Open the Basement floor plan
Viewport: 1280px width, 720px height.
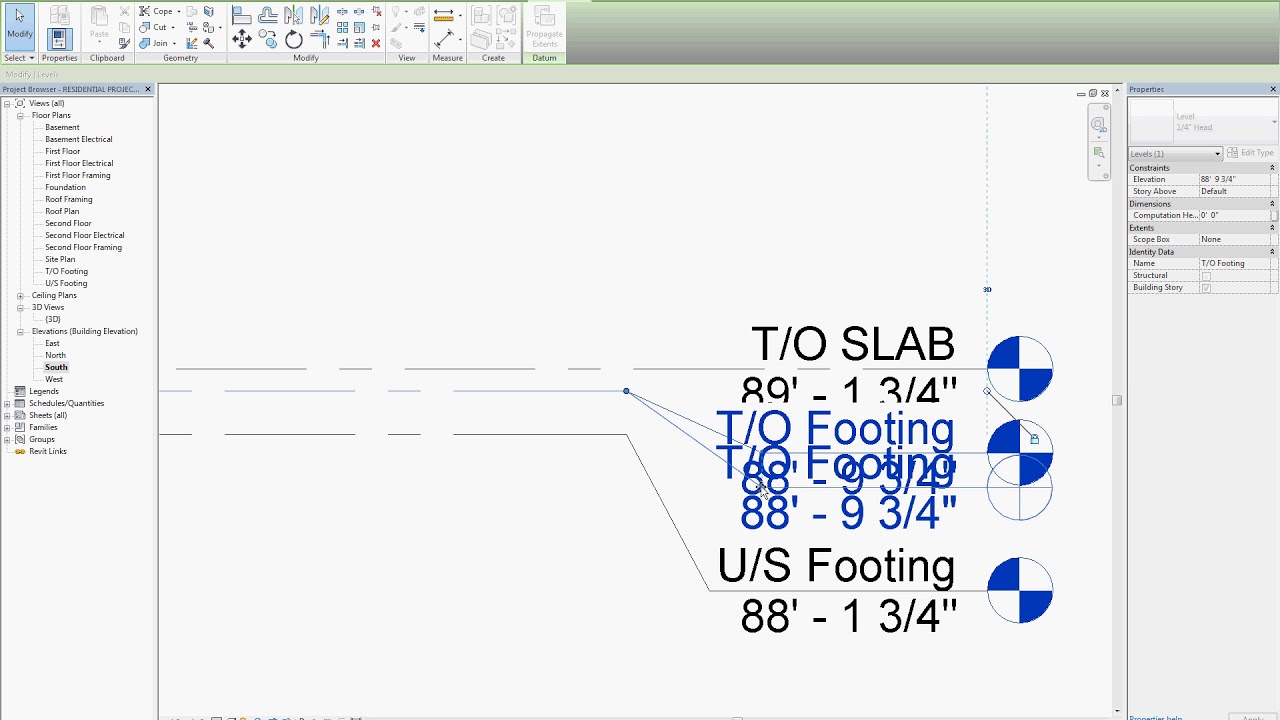click(62, 127)
